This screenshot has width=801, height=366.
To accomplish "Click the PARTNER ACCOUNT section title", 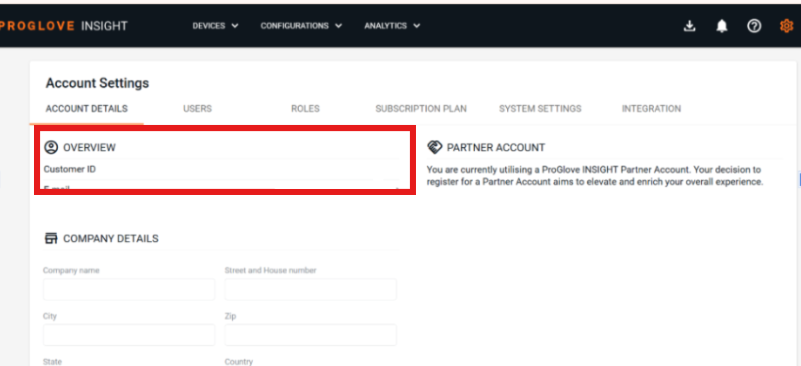I will (x=496, y=148).
